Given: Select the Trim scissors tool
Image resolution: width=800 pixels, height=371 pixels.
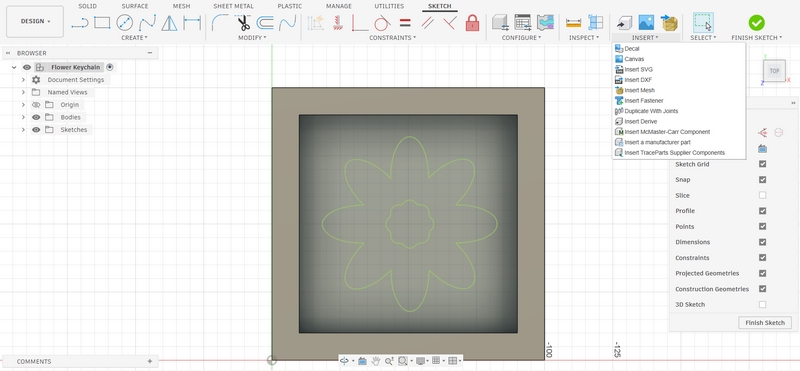Looking at the screenshot, I should [243, 23].
